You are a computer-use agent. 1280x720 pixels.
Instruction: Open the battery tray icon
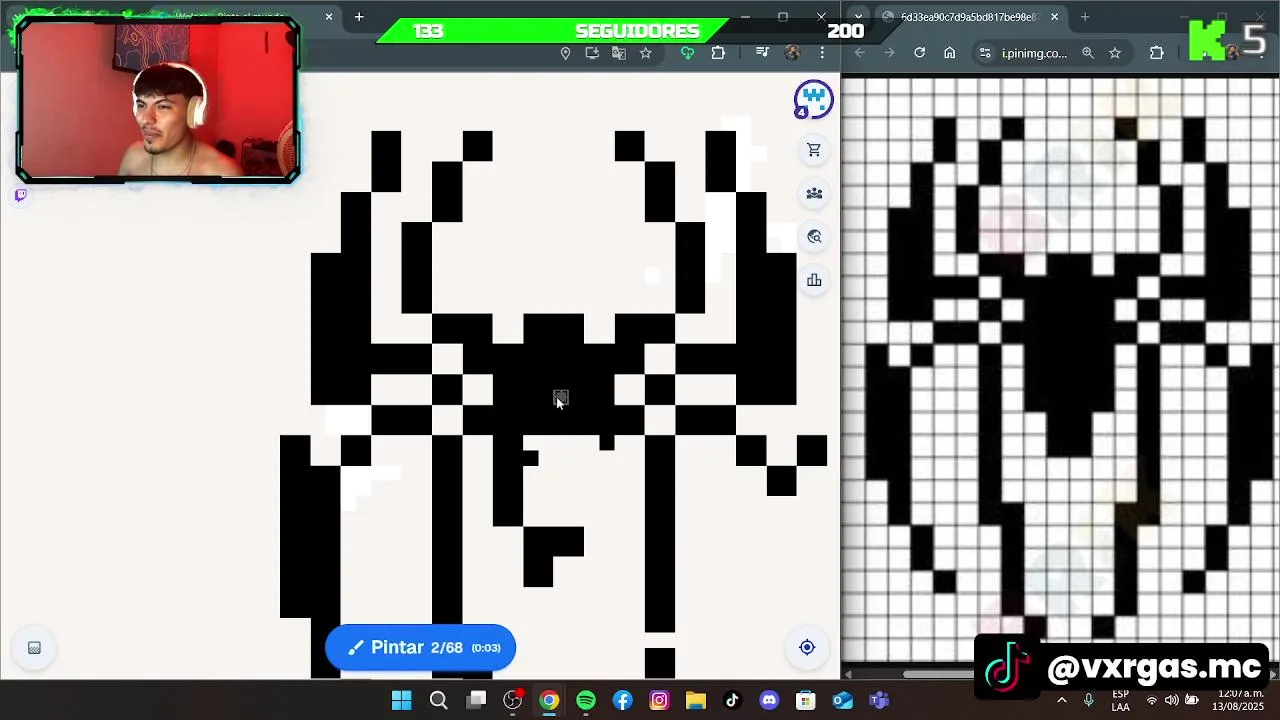point(1192,700)
